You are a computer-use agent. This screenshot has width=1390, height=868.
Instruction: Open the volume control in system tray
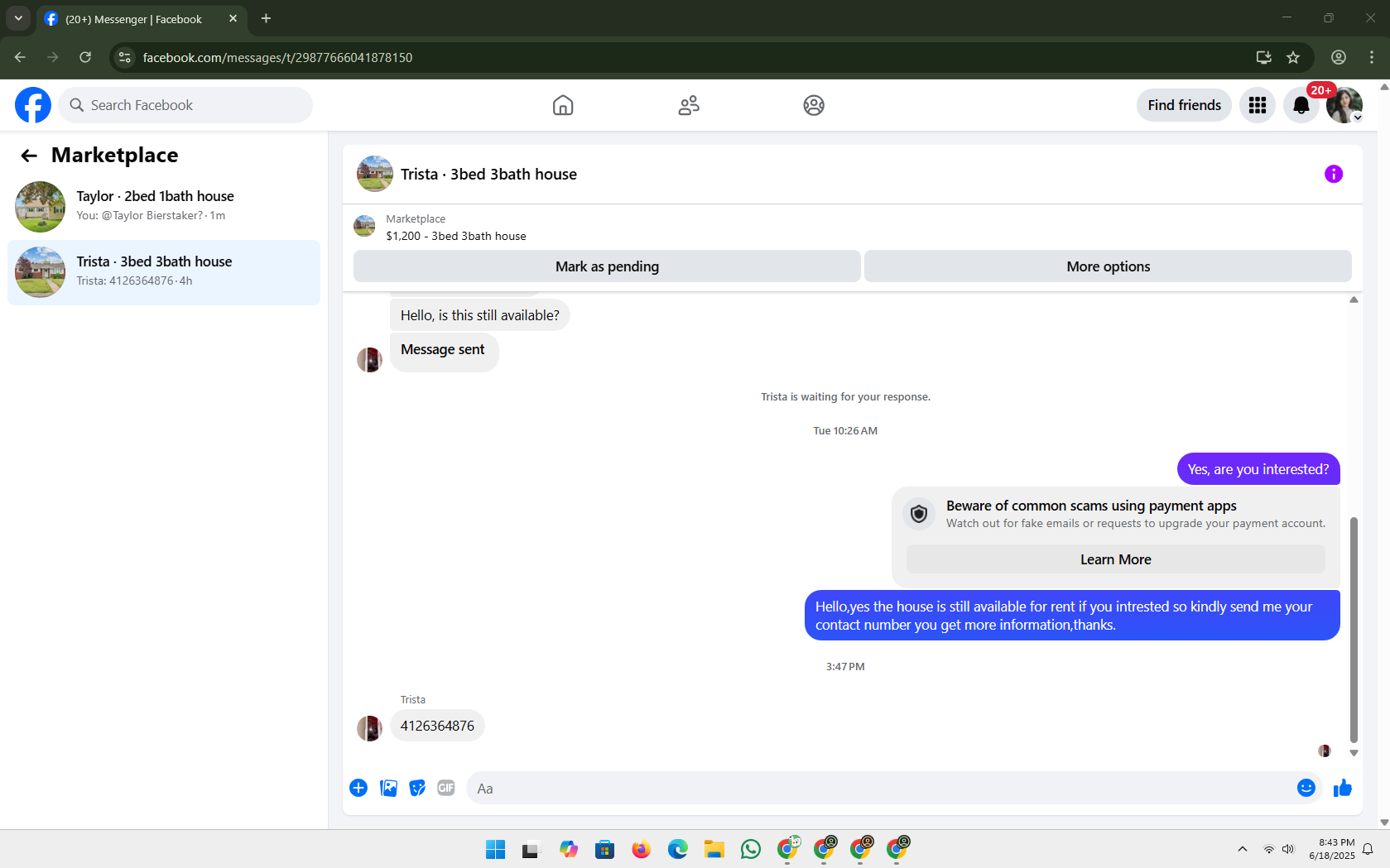coord(1288,849)
